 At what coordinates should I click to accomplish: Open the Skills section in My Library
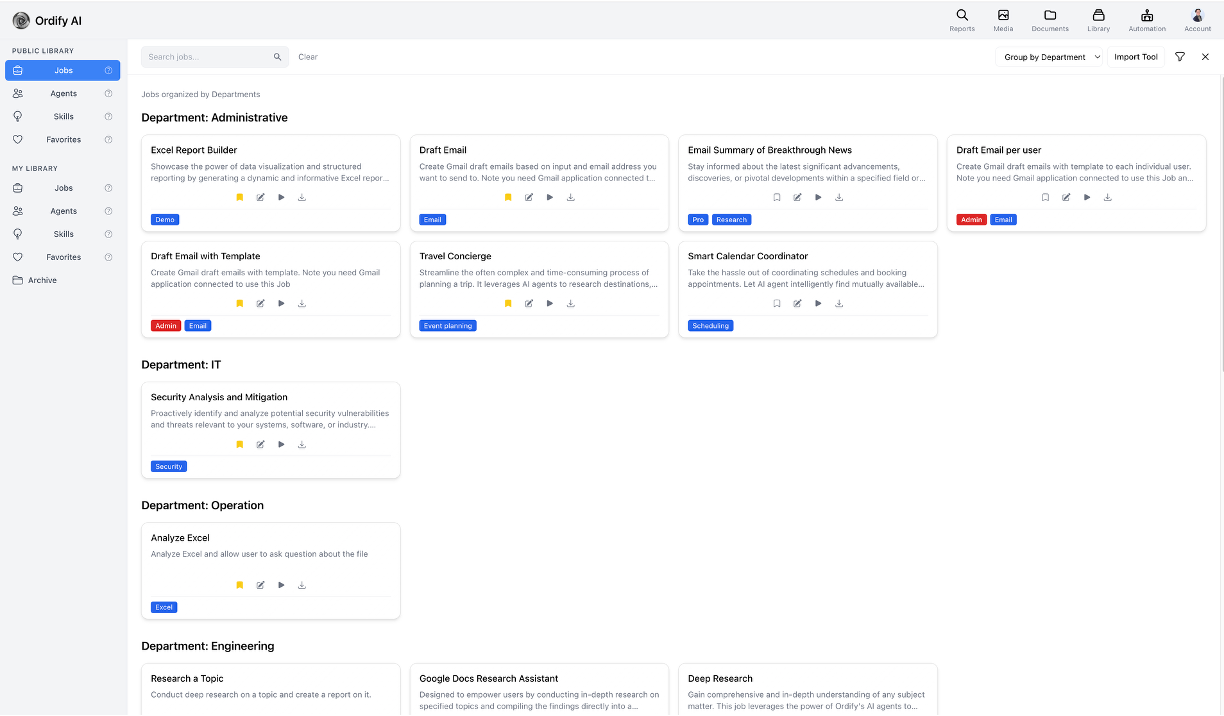tap(62, 233)
